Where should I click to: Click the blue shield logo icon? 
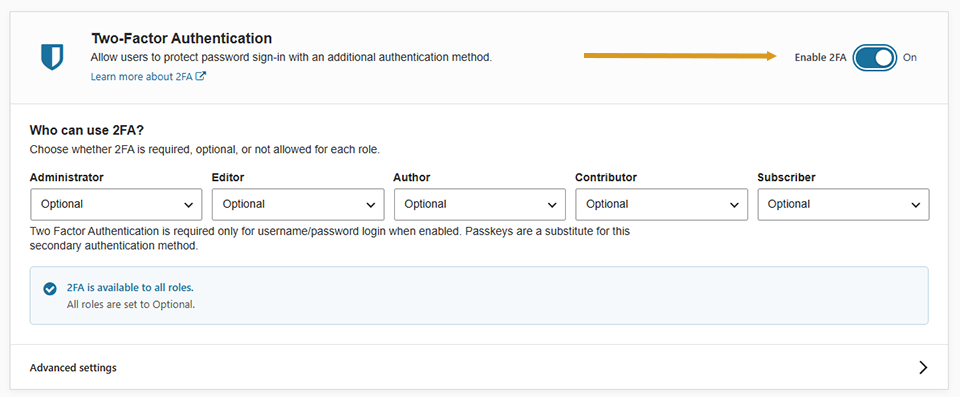(52, 57)
